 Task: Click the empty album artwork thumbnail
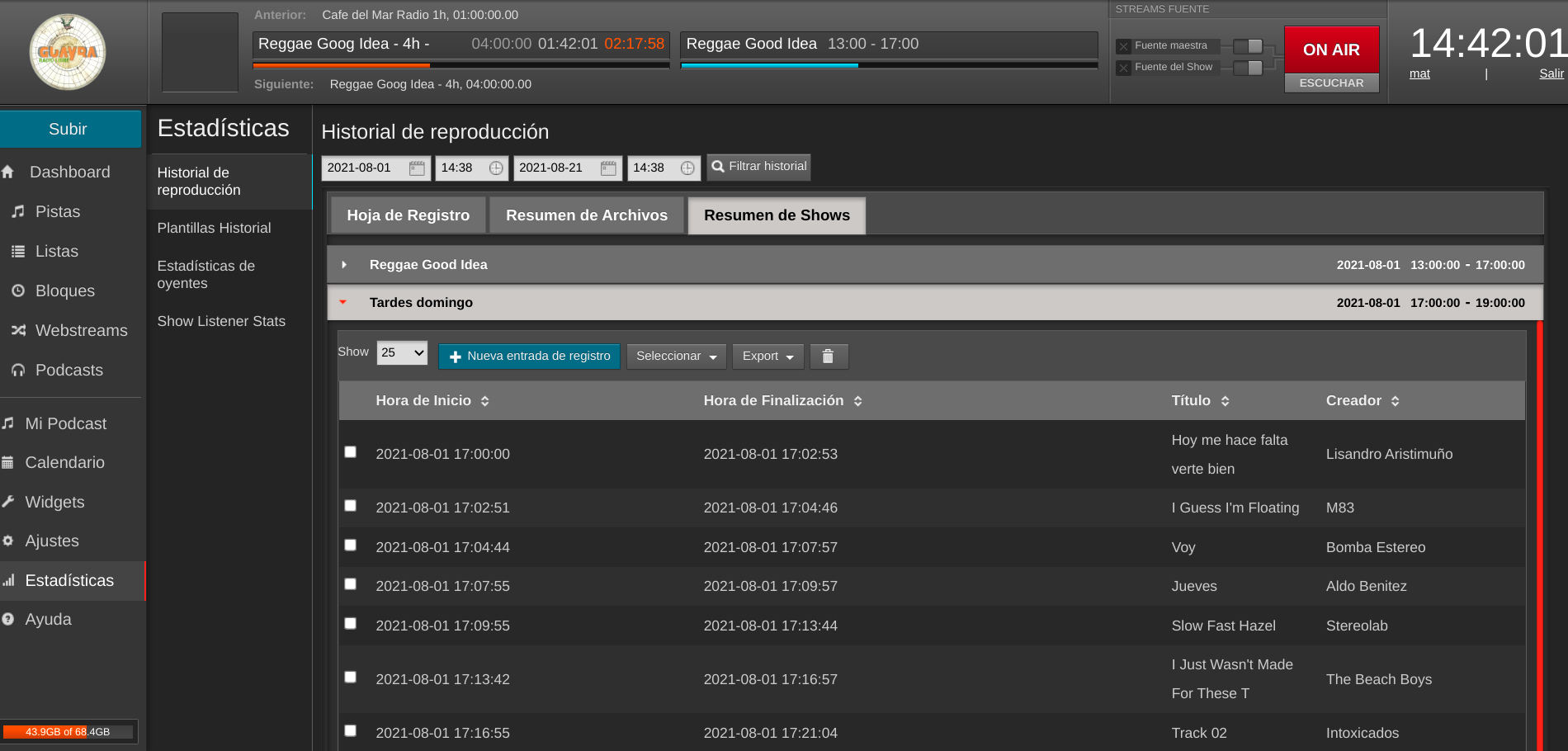200,52
